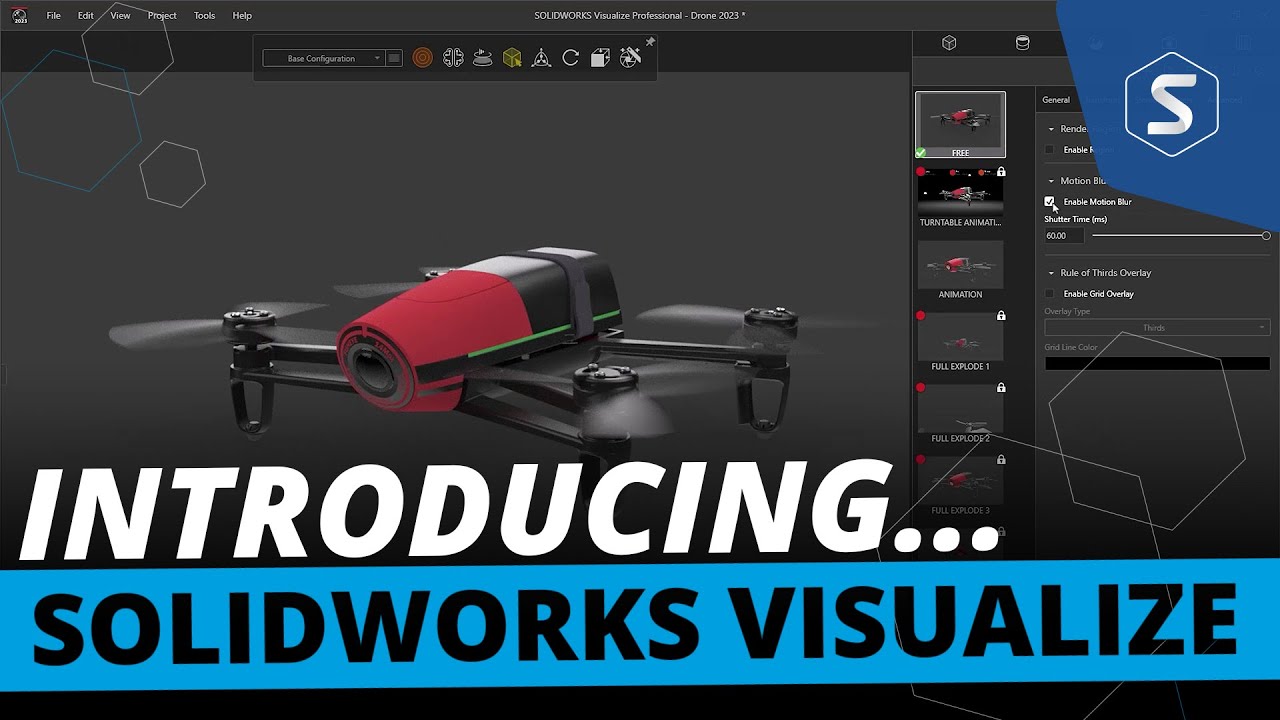Open the Edit menu
1280x720 pixels.
(x=86, y=16)
